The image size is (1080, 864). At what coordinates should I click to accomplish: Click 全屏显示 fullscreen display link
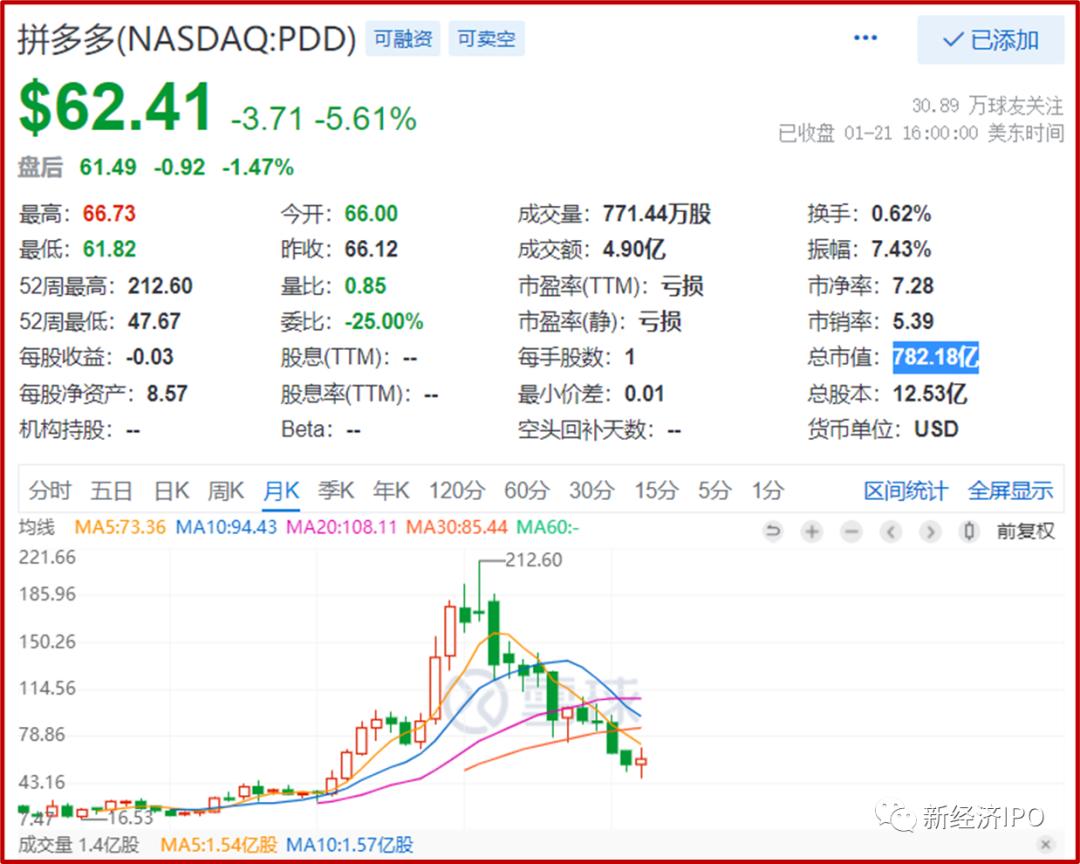pyautogui.click(x=1013, y=490)
